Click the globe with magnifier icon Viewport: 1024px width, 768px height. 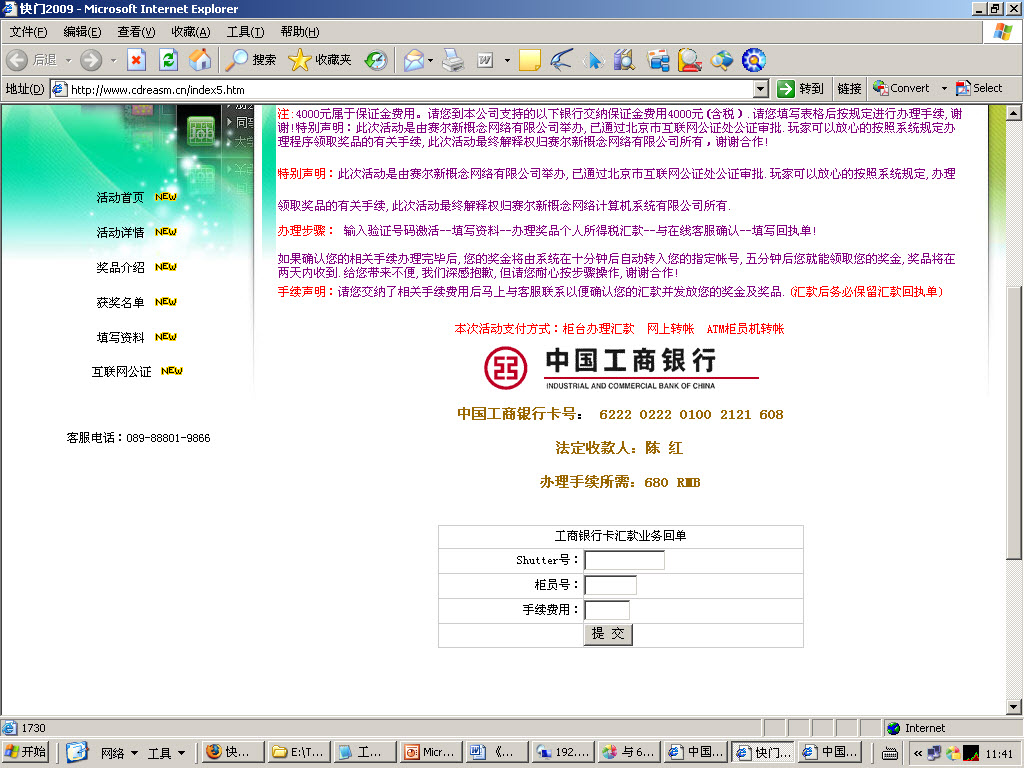pyautogui.click(x=722, y=60)
